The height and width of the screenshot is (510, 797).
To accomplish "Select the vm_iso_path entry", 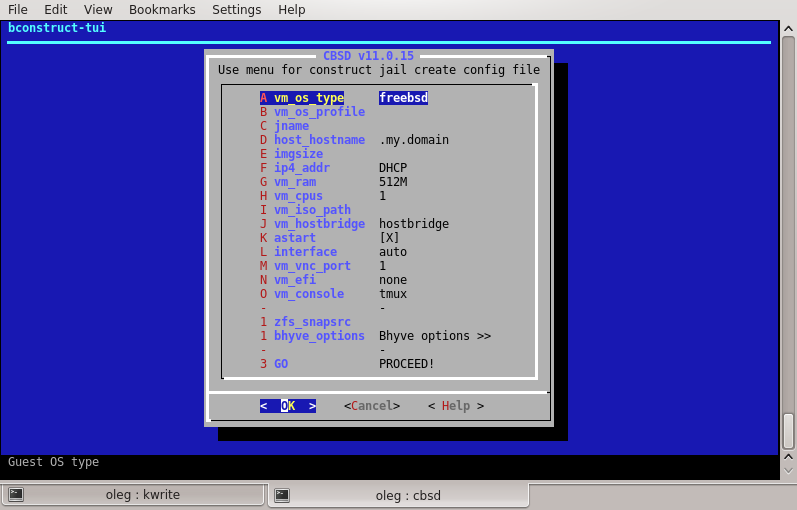I will coord(305,209).
